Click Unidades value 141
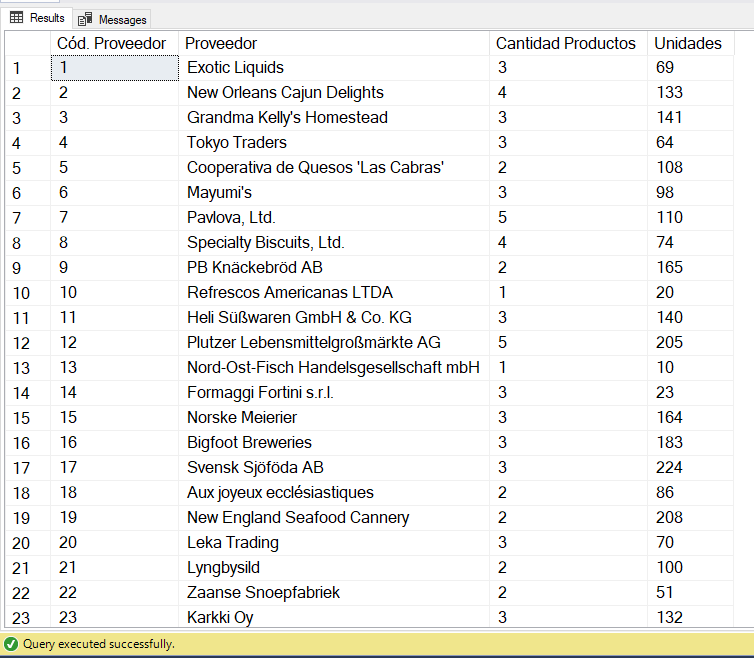 coord(691,118)
